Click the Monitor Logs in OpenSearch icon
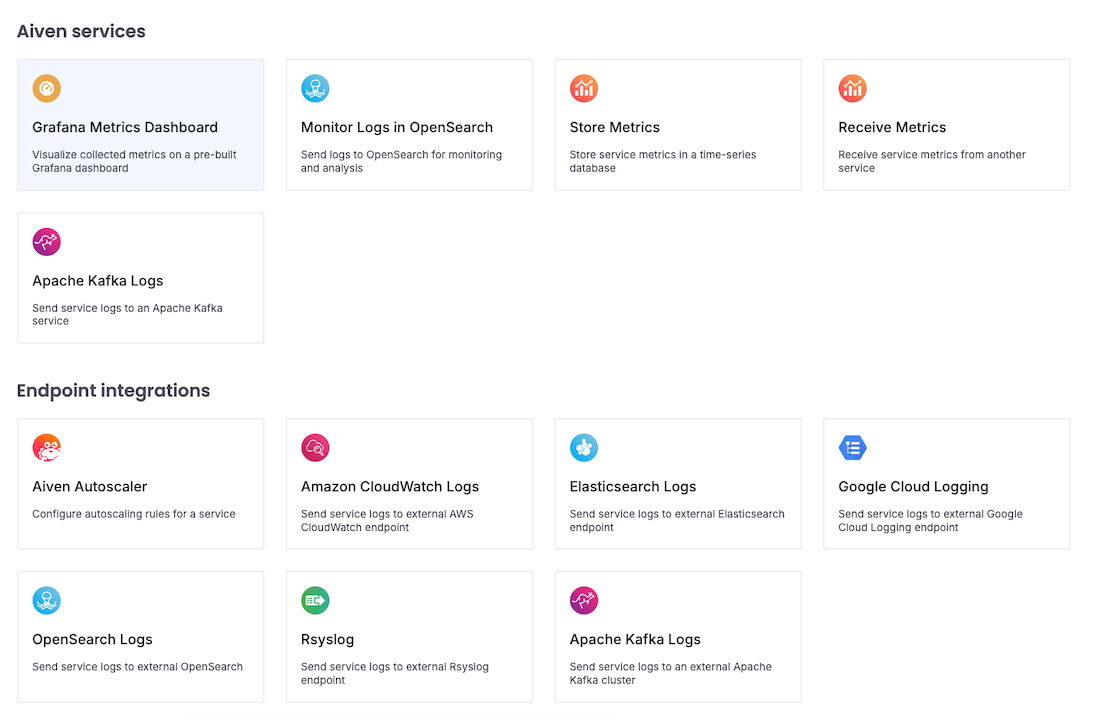The width and height of the screenshot is (1113, 720). (315, 88)
